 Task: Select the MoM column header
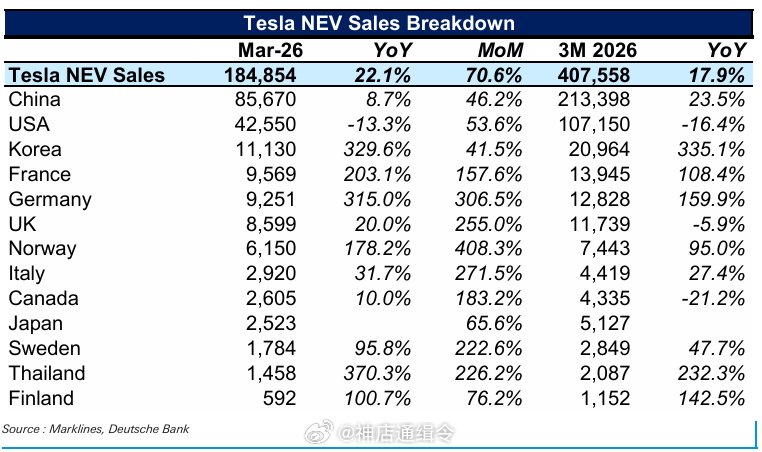[500, 50]
